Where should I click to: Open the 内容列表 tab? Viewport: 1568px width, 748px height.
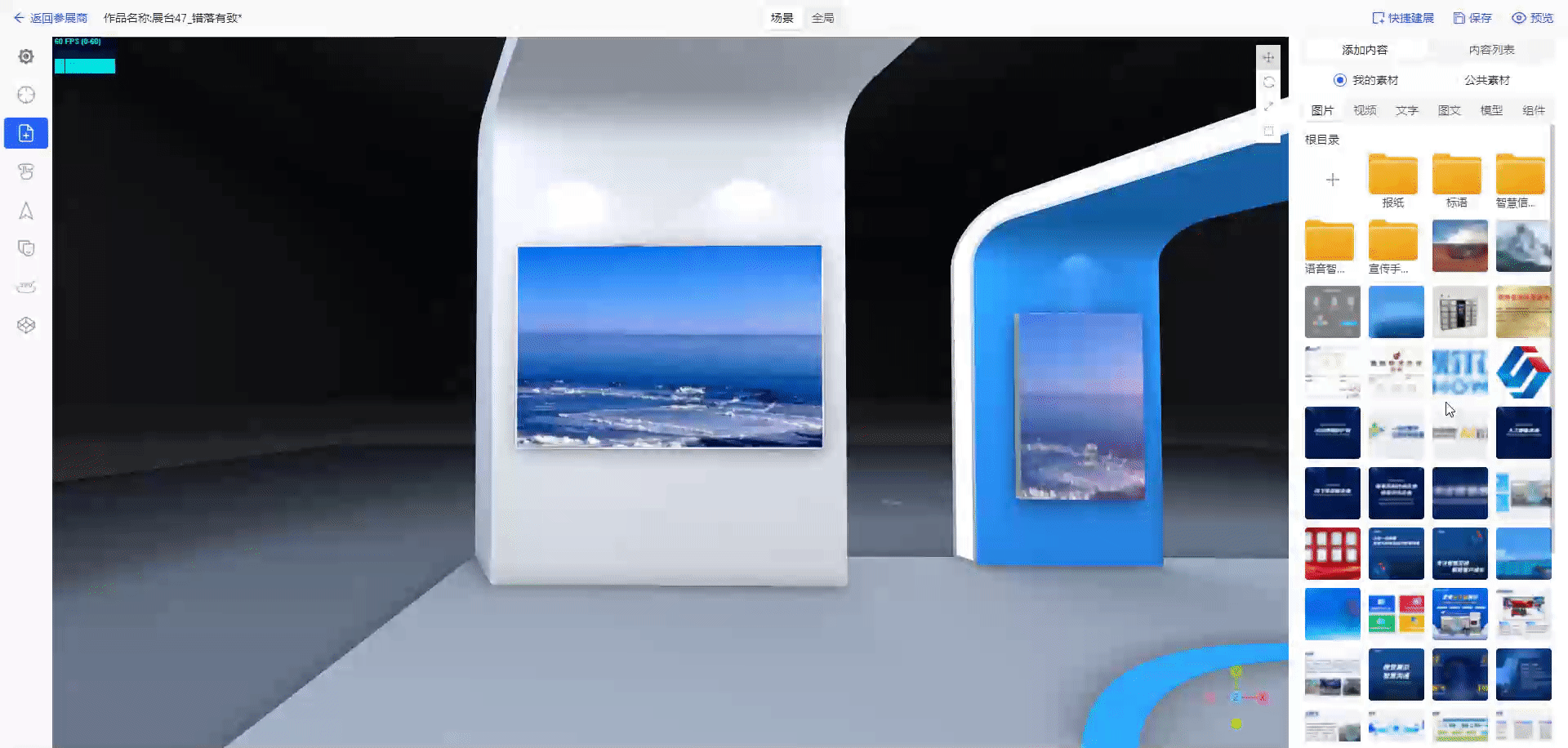(1491, 50)
